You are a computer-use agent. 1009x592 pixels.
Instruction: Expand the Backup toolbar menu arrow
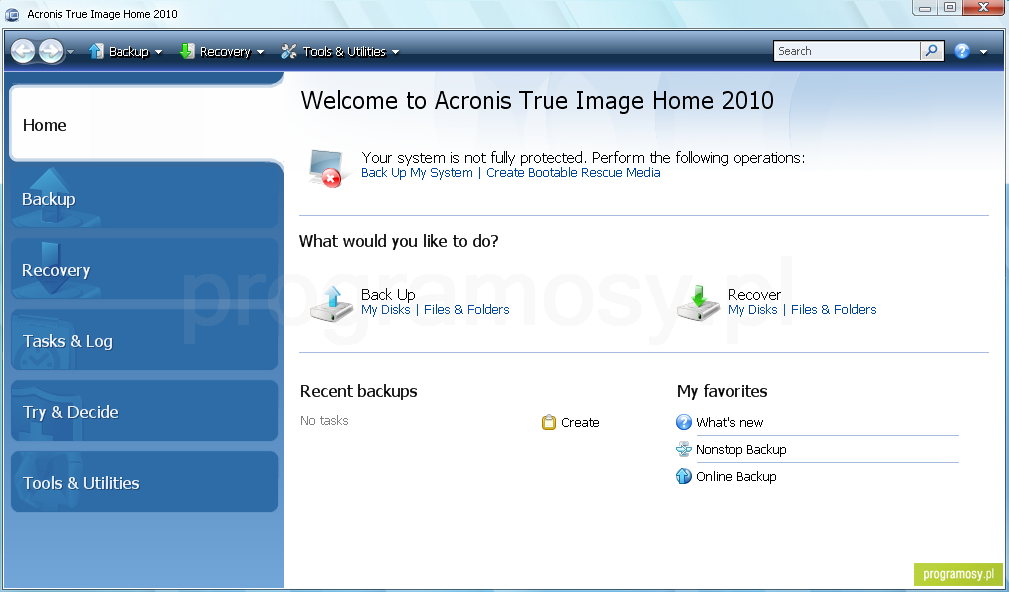158,52
